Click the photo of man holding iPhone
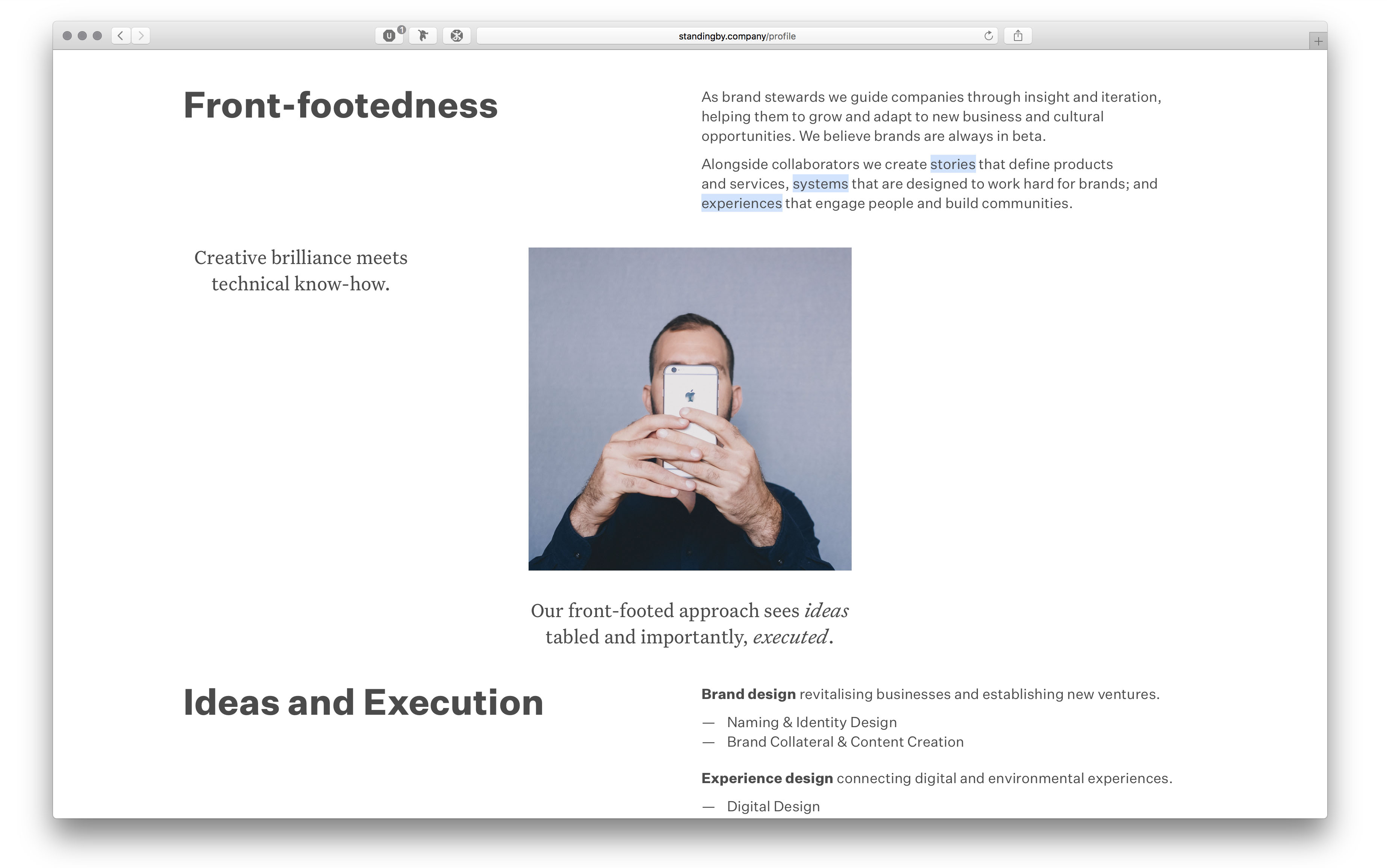Screen dimensions: 1387x868 [x=689, y=409]
